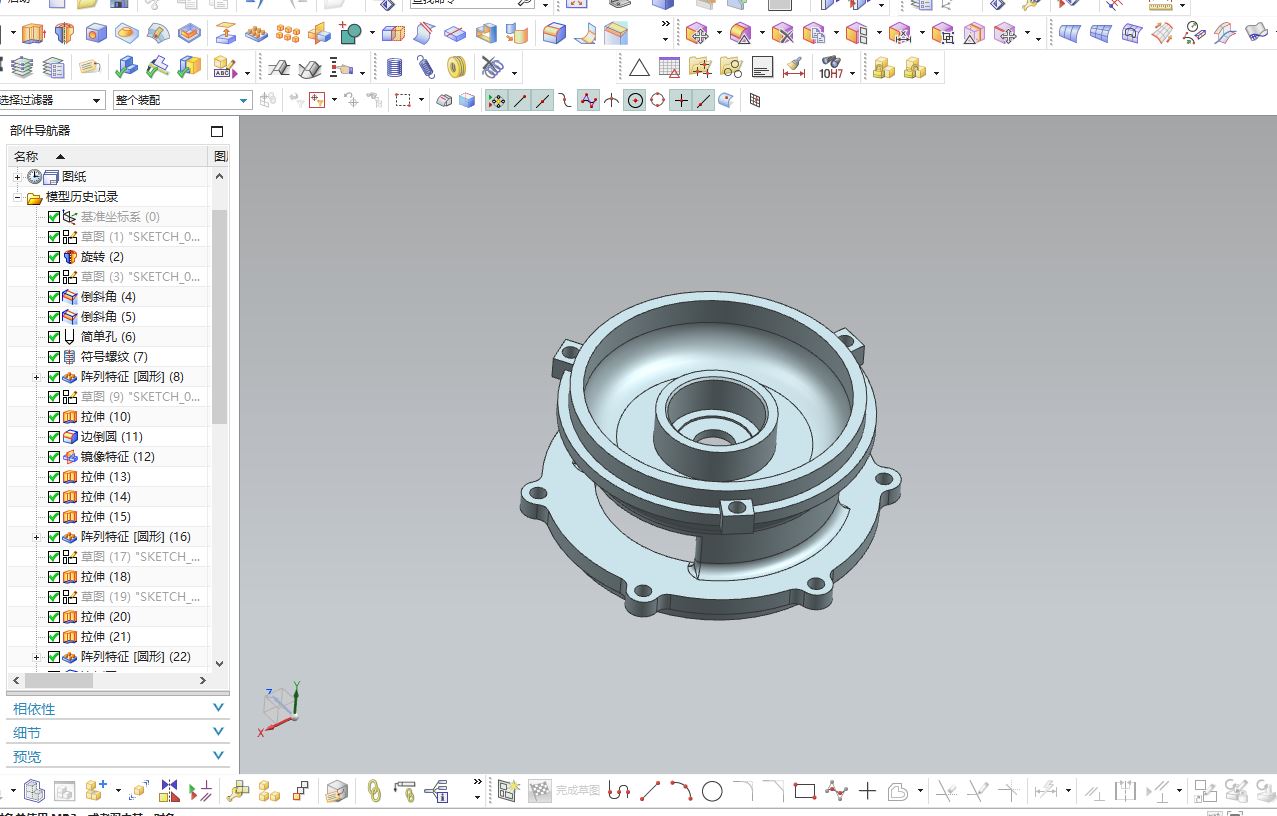Toggle the arc center snap point icon
This screenshot has width=1277, height=816.
point(635,100)
